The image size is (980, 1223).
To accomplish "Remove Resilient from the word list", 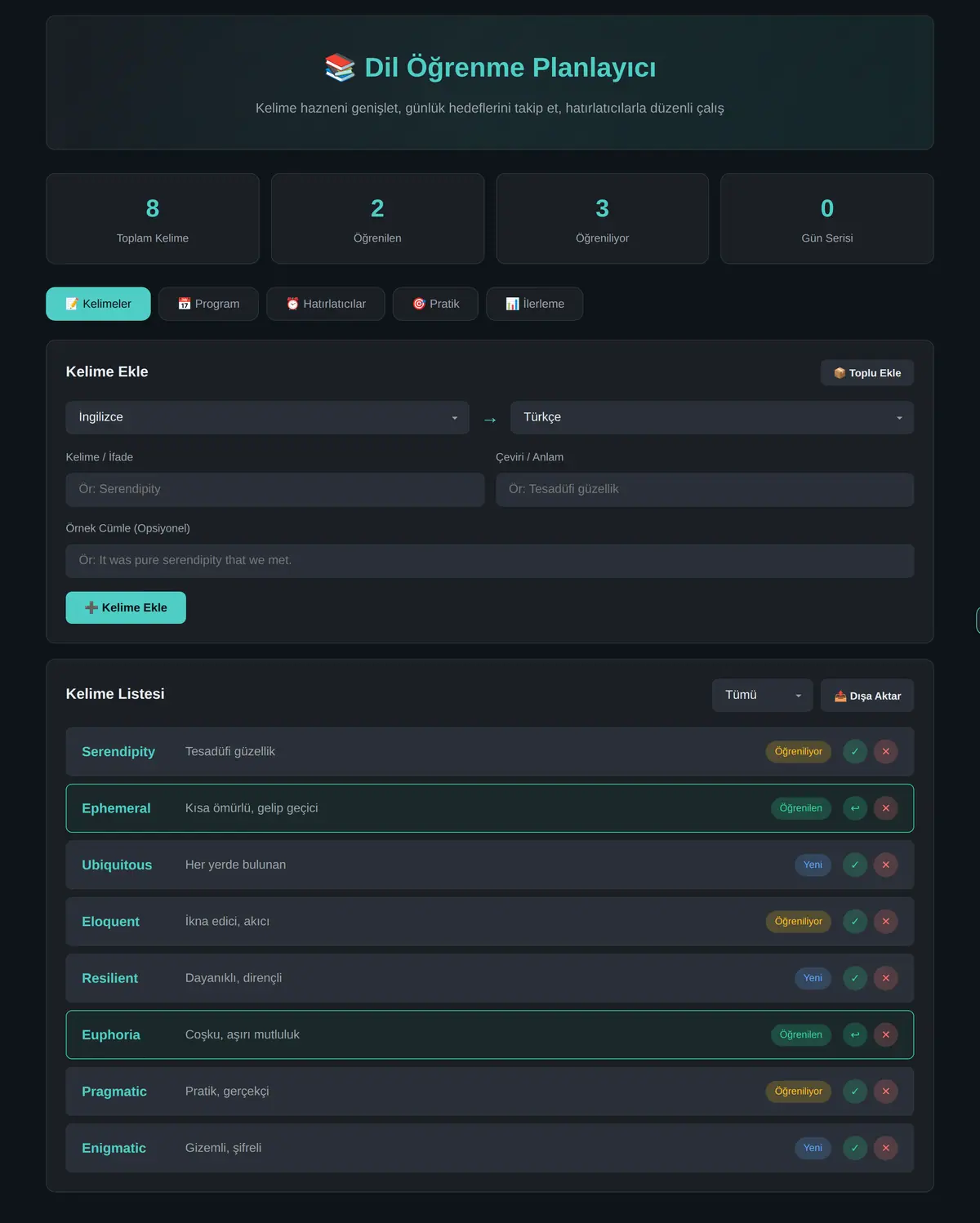I will [886, 978].
